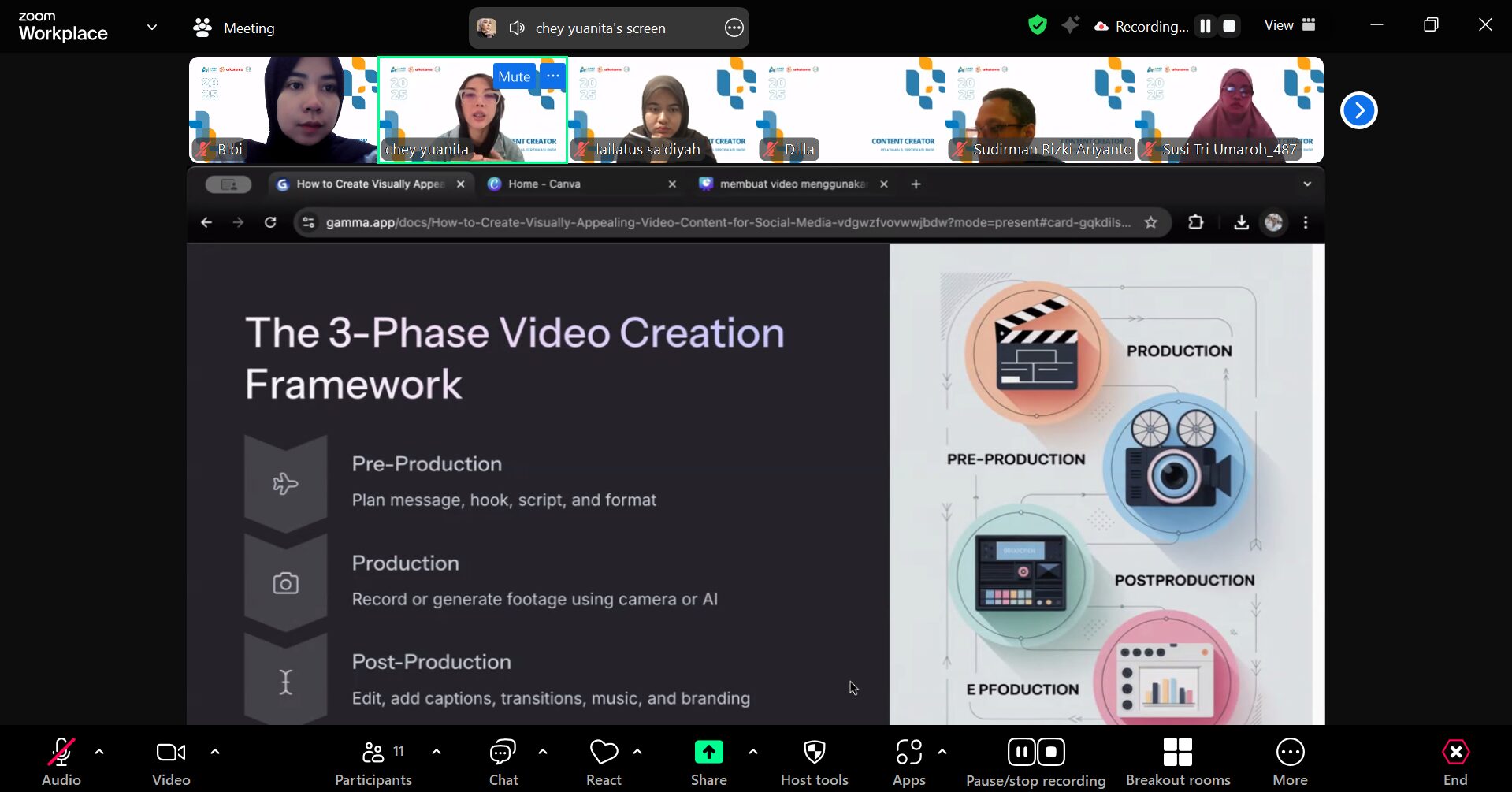The width and height of the screenshot is (1512, 792).
Task: Open the Chat panel
Action: (503, 762)
